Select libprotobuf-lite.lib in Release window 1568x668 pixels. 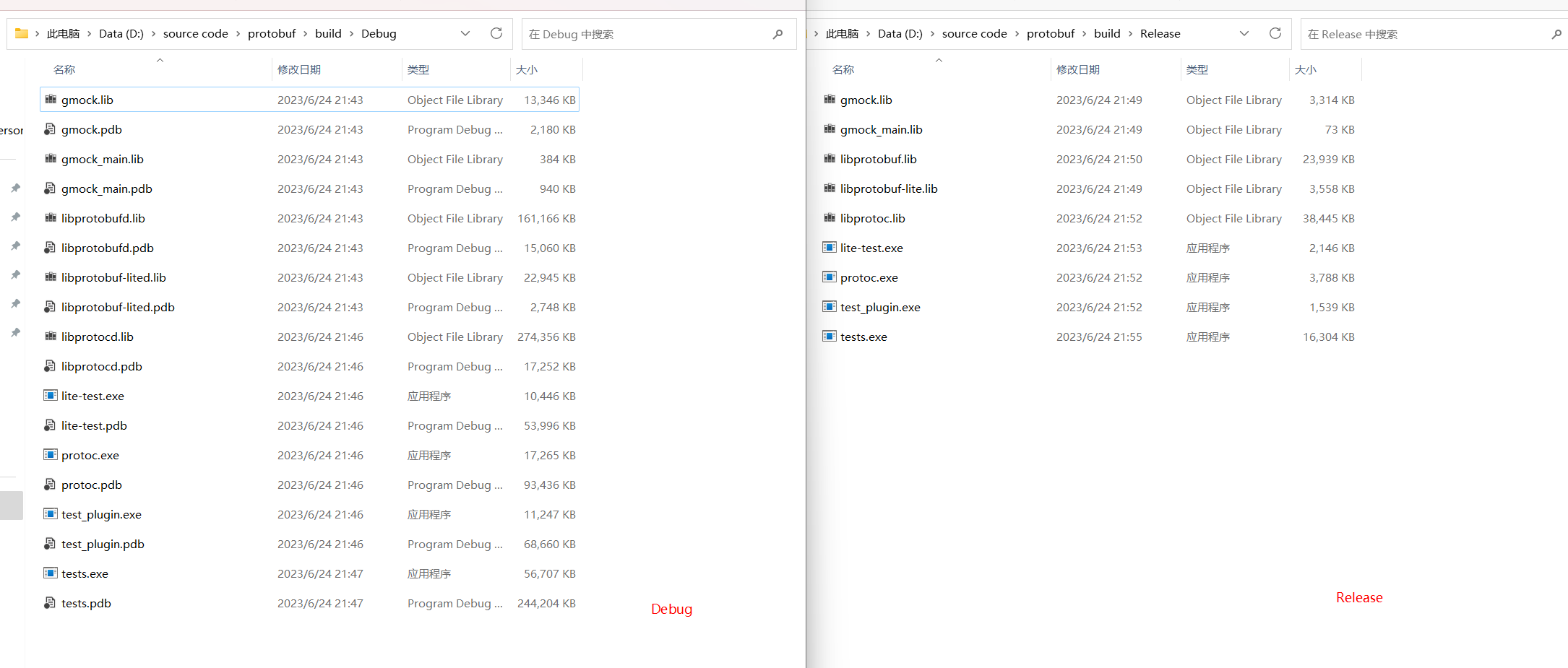click(889, 188)
